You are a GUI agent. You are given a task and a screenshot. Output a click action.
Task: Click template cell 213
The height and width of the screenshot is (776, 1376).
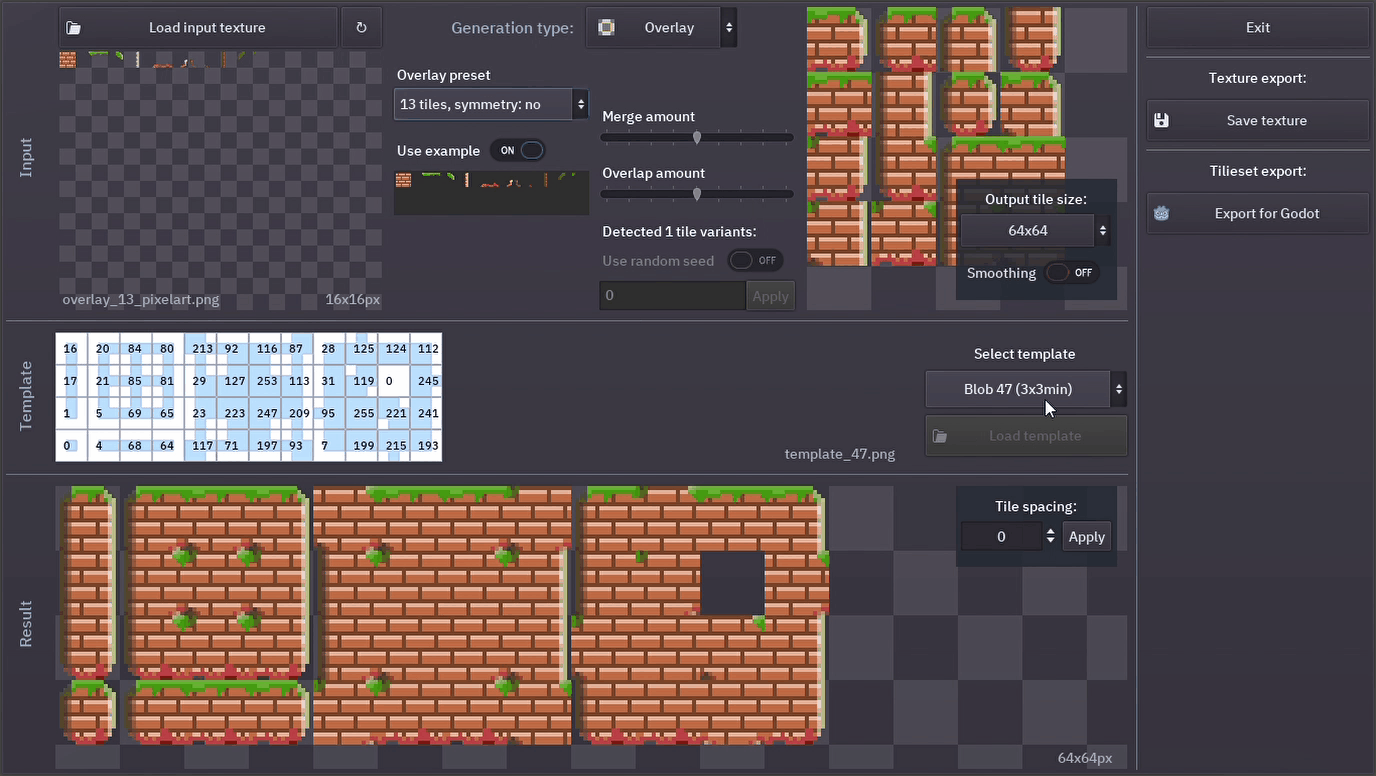click(x=202, y=349)
